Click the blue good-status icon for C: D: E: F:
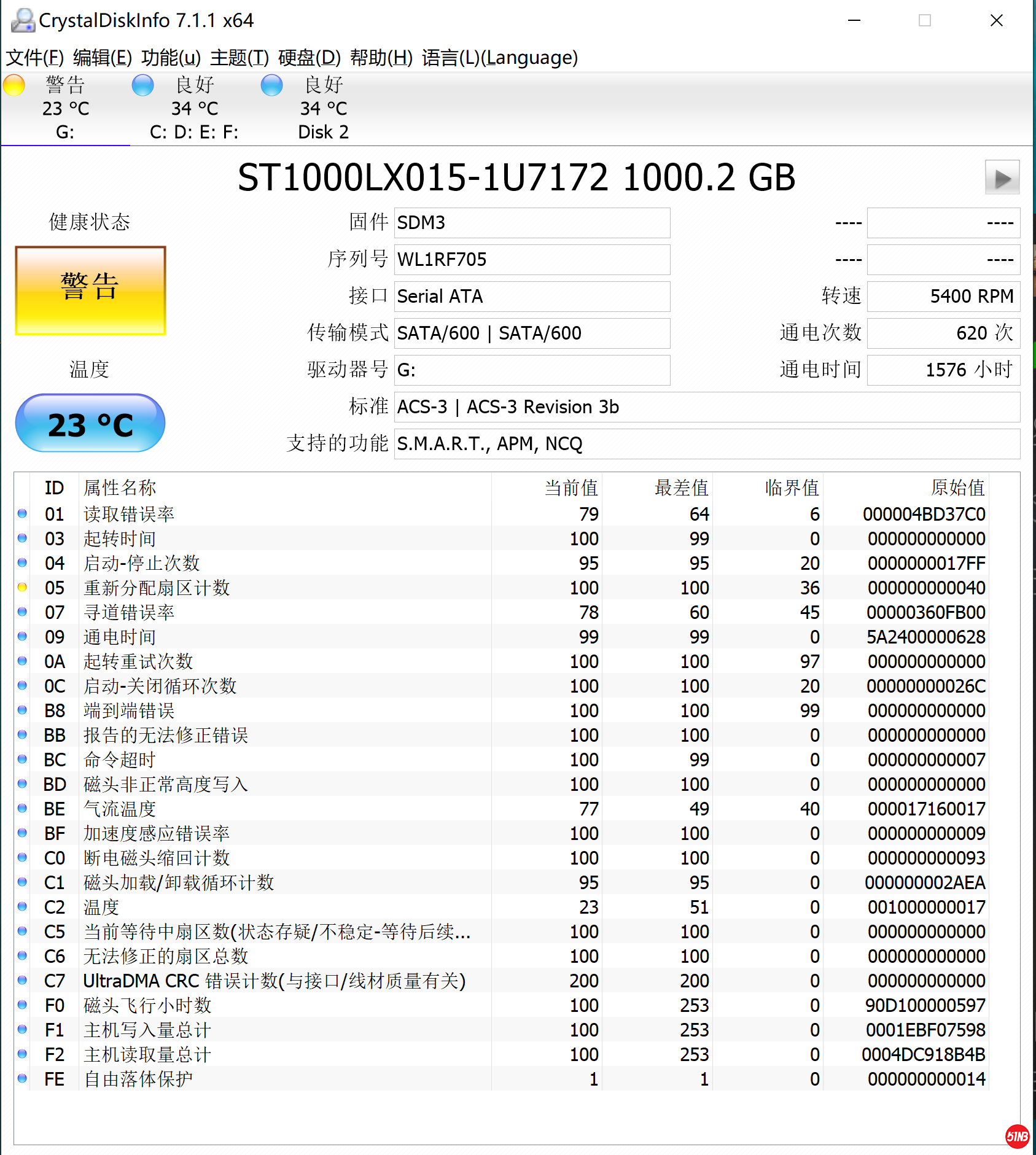Image resolution: width=1036 pixels, height=1155 pixels. 142,85
